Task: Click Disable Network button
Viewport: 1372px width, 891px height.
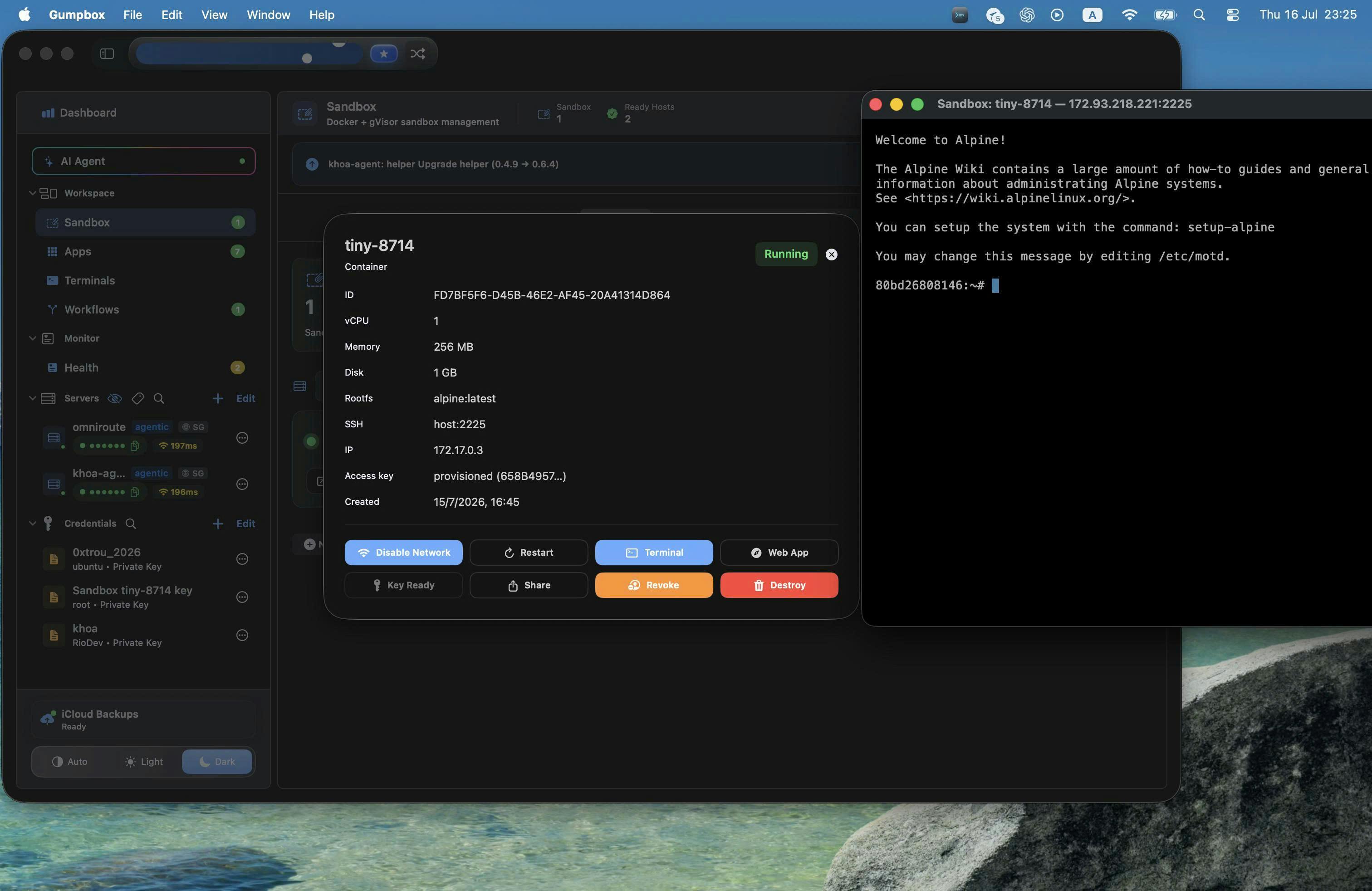Action: click(x=403, y=553)
